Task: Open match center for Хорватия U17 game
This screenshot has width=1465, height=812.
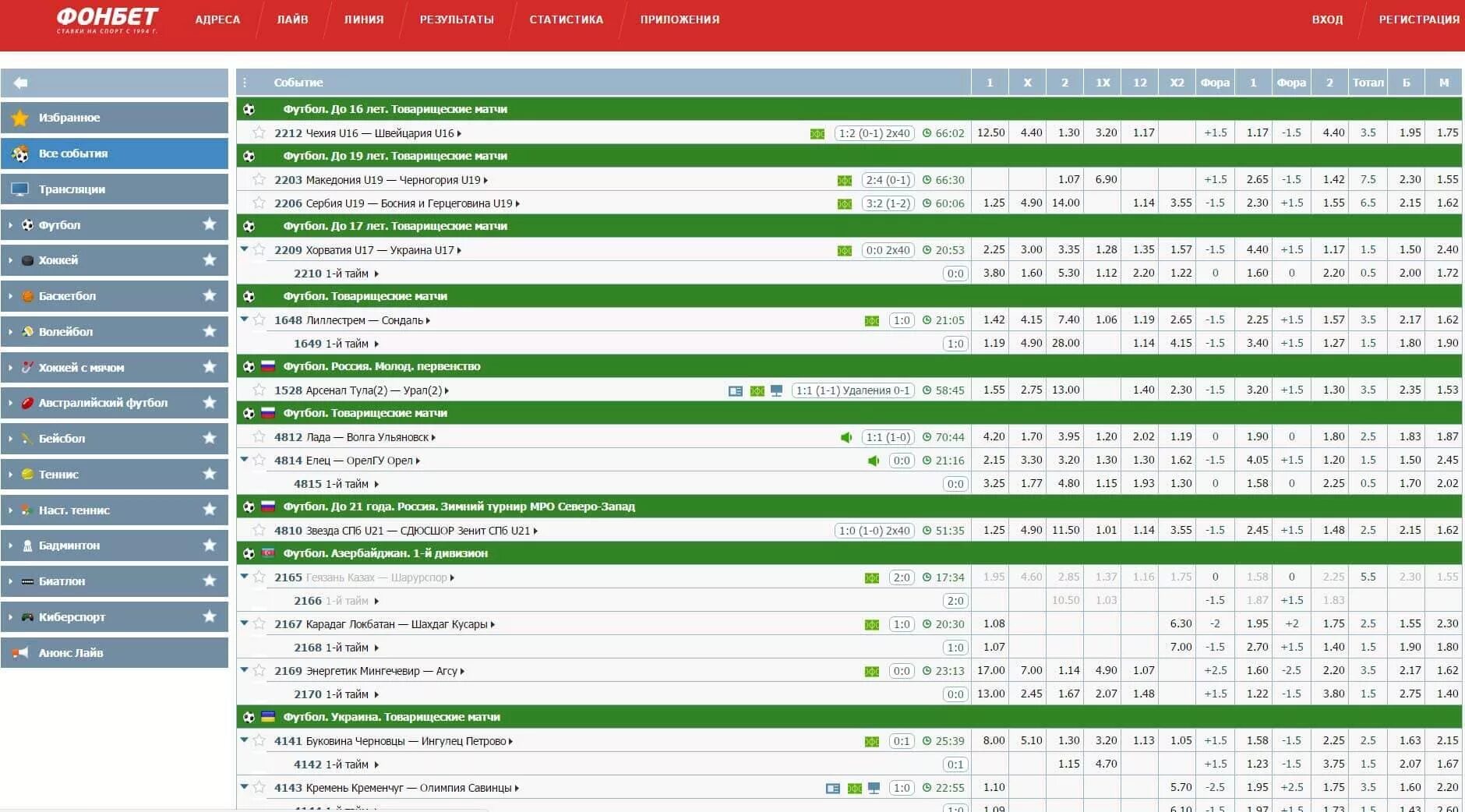Action: pyautogui.click(x=845, y=250)
